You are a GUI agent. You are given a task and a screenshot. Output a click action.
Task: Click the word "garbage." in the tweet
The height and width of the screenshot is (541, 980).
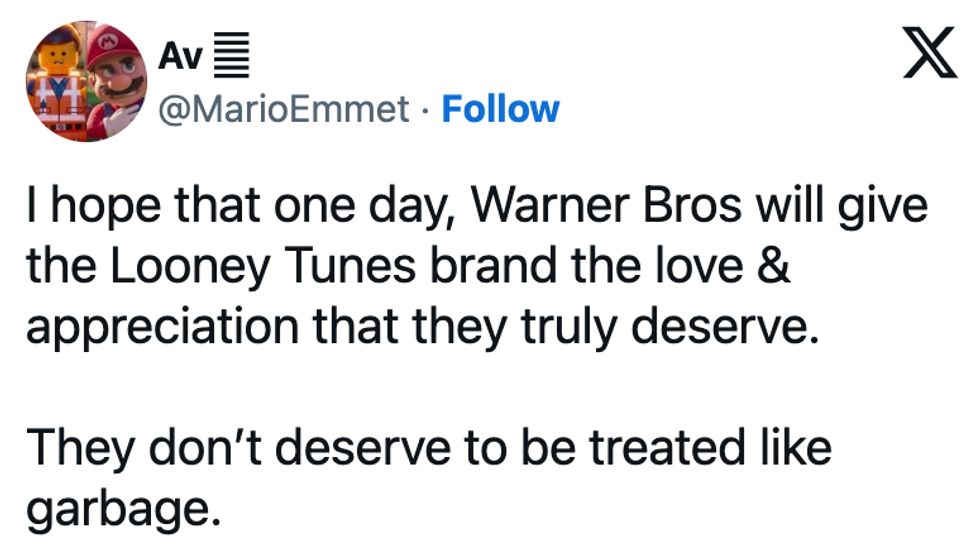coord(121,510)
